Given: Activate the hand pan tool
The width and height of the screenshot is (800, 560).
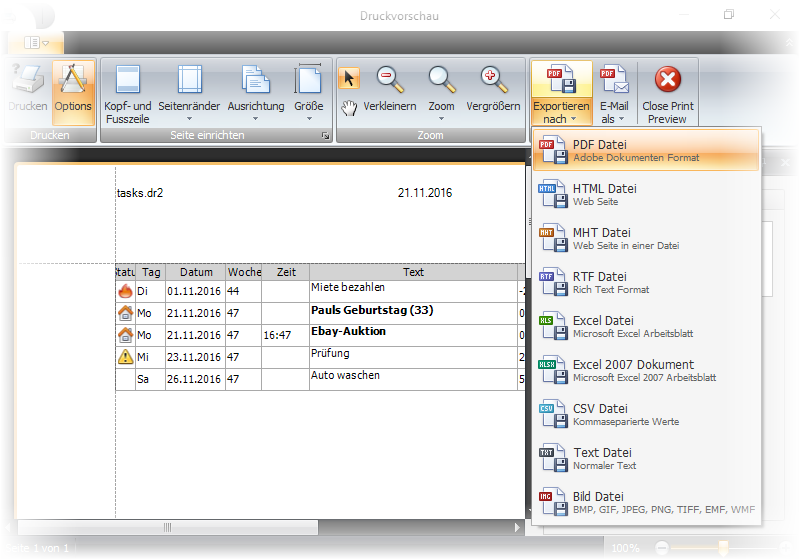Looking at the screenshot, I should pyautogui.click(x=349, y=108).
